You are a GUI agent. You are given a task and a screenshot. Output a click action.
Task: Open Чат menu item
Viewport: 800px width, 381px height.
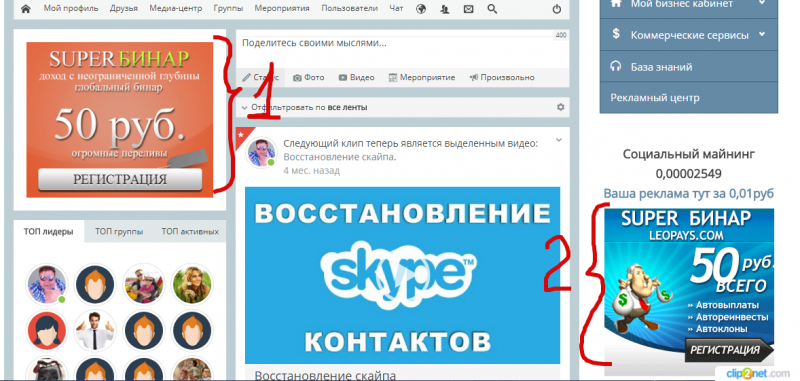pos(396,9)
